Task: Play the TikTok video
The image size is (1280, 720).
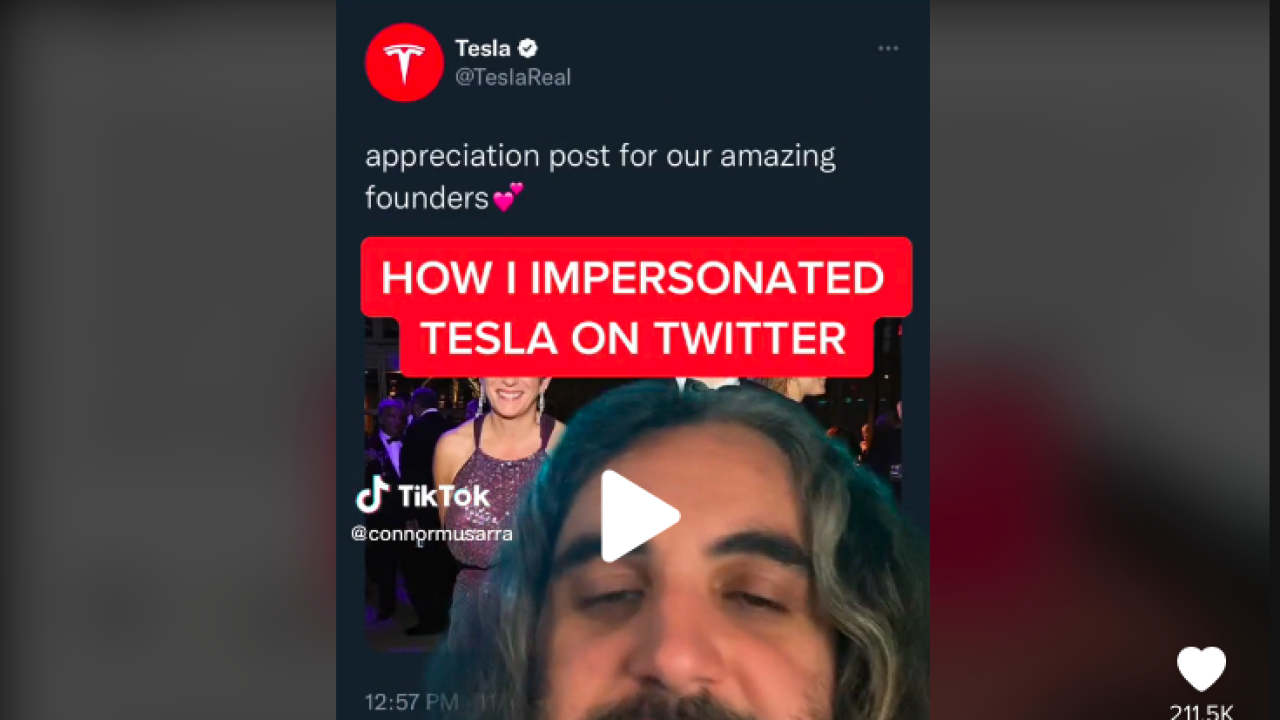Action: pyautogui.click(x=640, y=516)
